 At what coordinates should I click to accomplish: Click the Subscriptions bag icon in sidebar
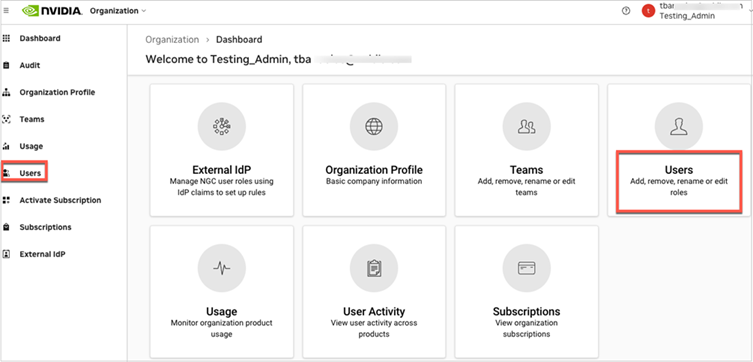coord(7,227)
